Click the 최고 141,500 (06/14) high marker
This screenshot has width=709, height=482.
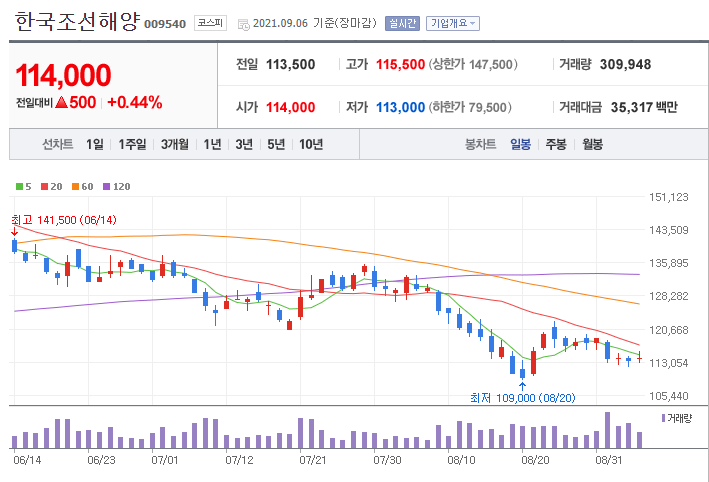pyautogui.click(x=64, y=220)
